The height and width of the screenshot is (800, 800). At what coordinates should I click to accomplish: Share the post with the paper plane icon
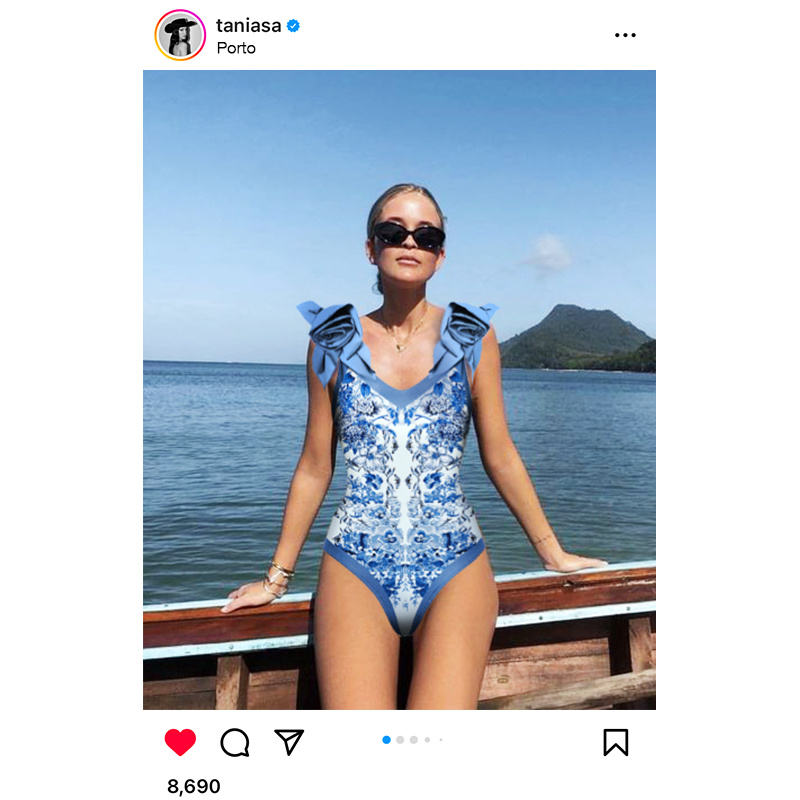coord(289,742)
